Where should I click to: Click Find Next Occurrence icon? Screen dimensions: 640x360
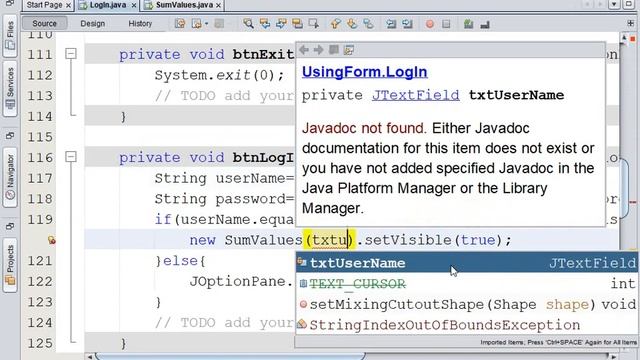[281, 24]
